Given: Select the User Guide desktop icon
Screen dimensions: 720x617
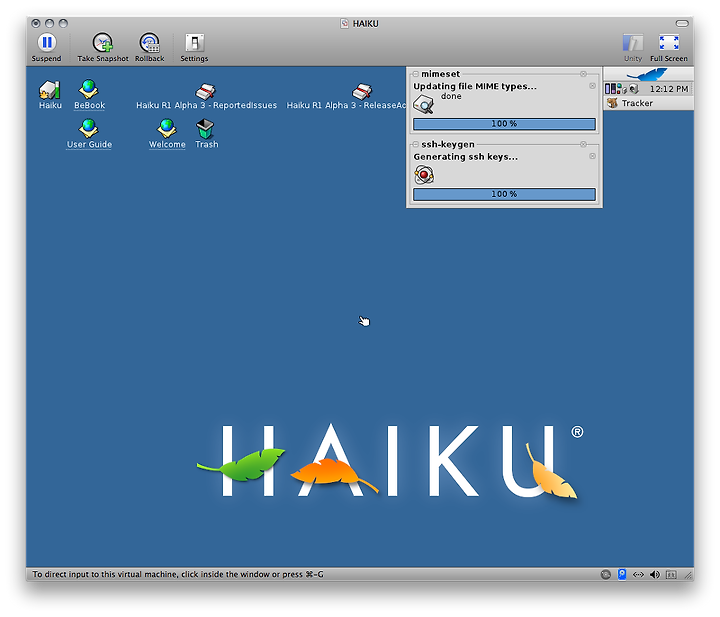Looking at the screenshot, I should (x=88, y=129).
